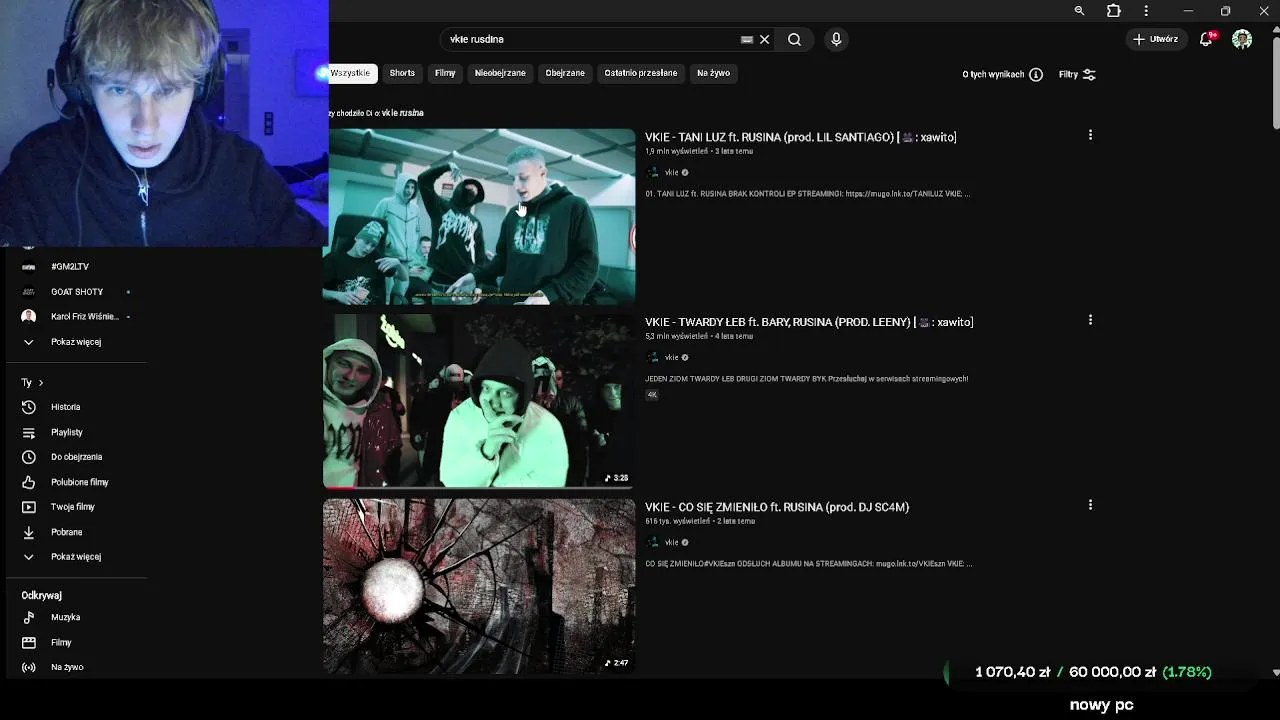
Task: Open vkie channel avatar under TWARDY ŁEB
Action: click(x=653, y=357)
